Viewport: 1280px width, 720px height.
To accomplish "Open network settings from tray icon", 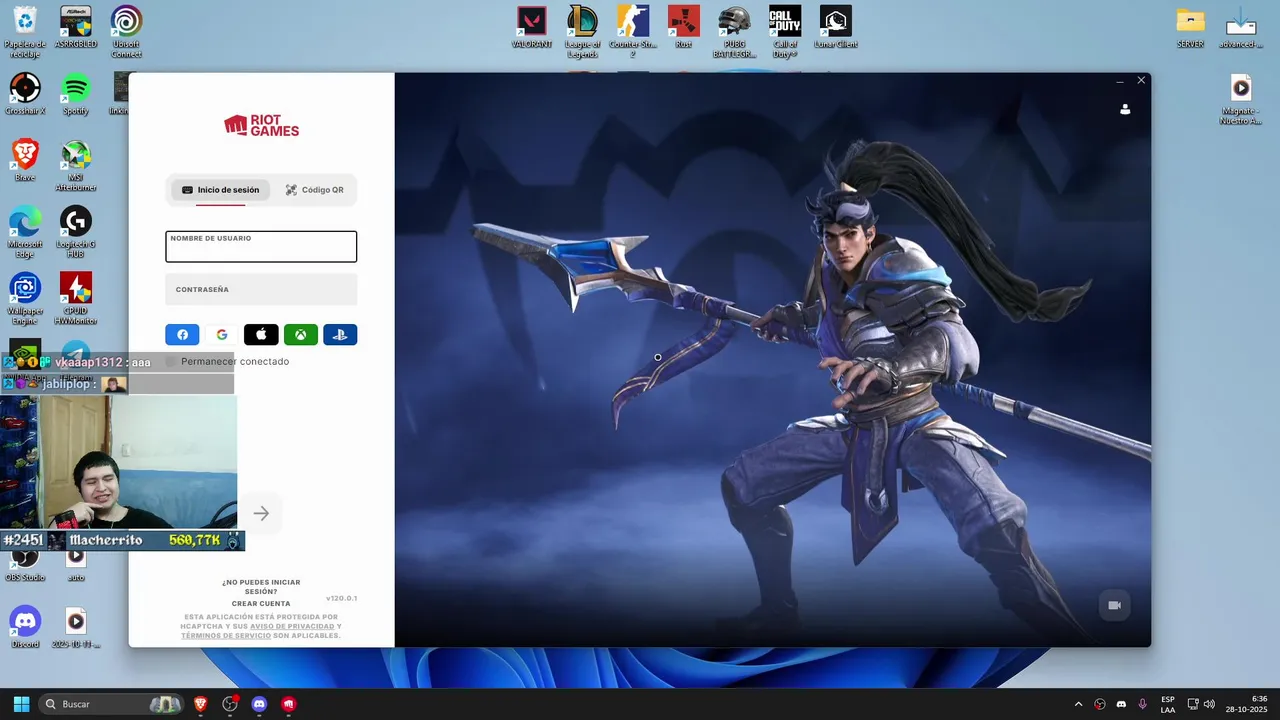I will coord(1193,704).
